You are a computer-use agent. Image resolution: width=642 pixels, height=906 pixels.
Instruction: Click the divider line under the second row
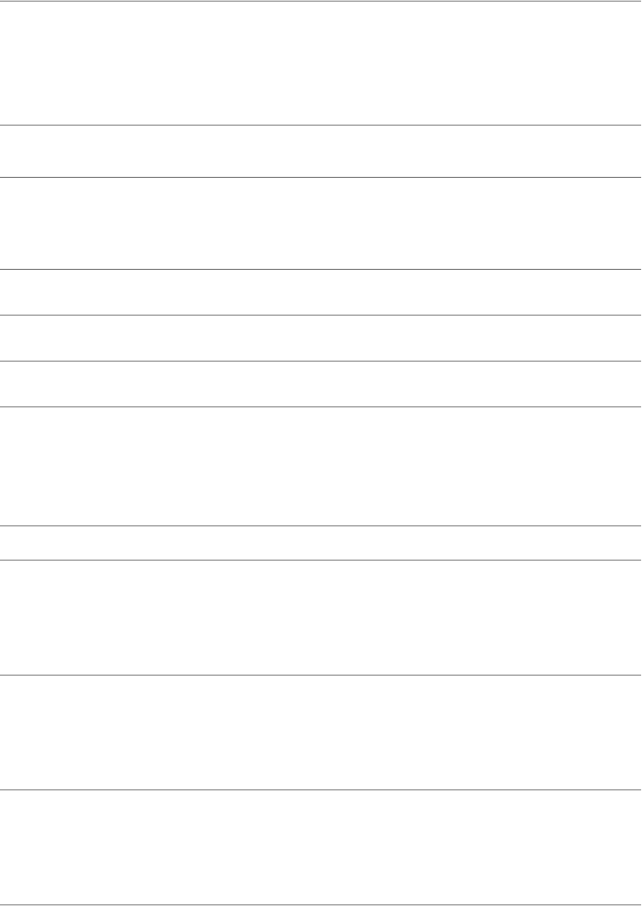point(320,177)
